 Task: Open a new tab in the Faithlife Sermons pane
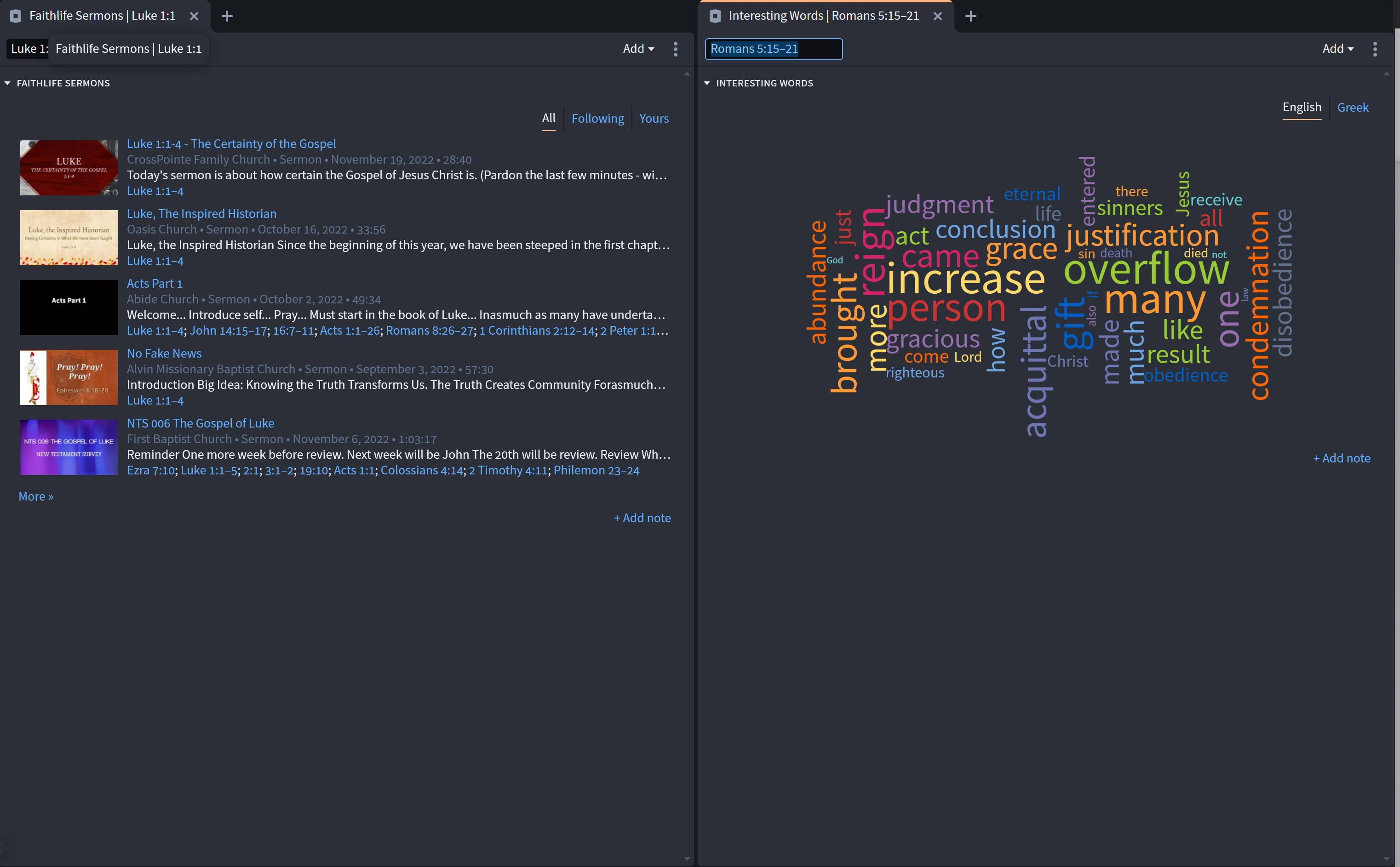tap(227, 16)
